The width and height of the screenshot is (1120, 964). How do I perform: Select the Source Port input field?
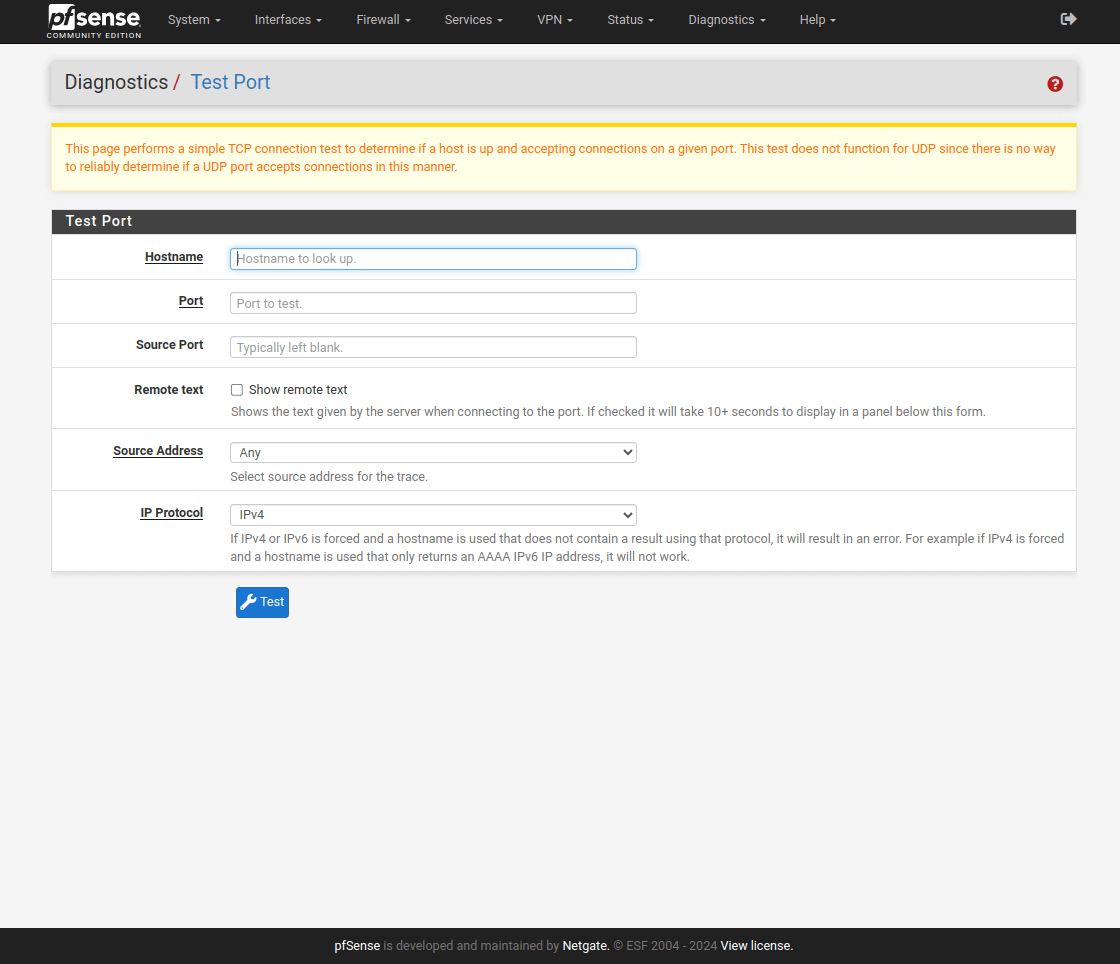[433, 347]
